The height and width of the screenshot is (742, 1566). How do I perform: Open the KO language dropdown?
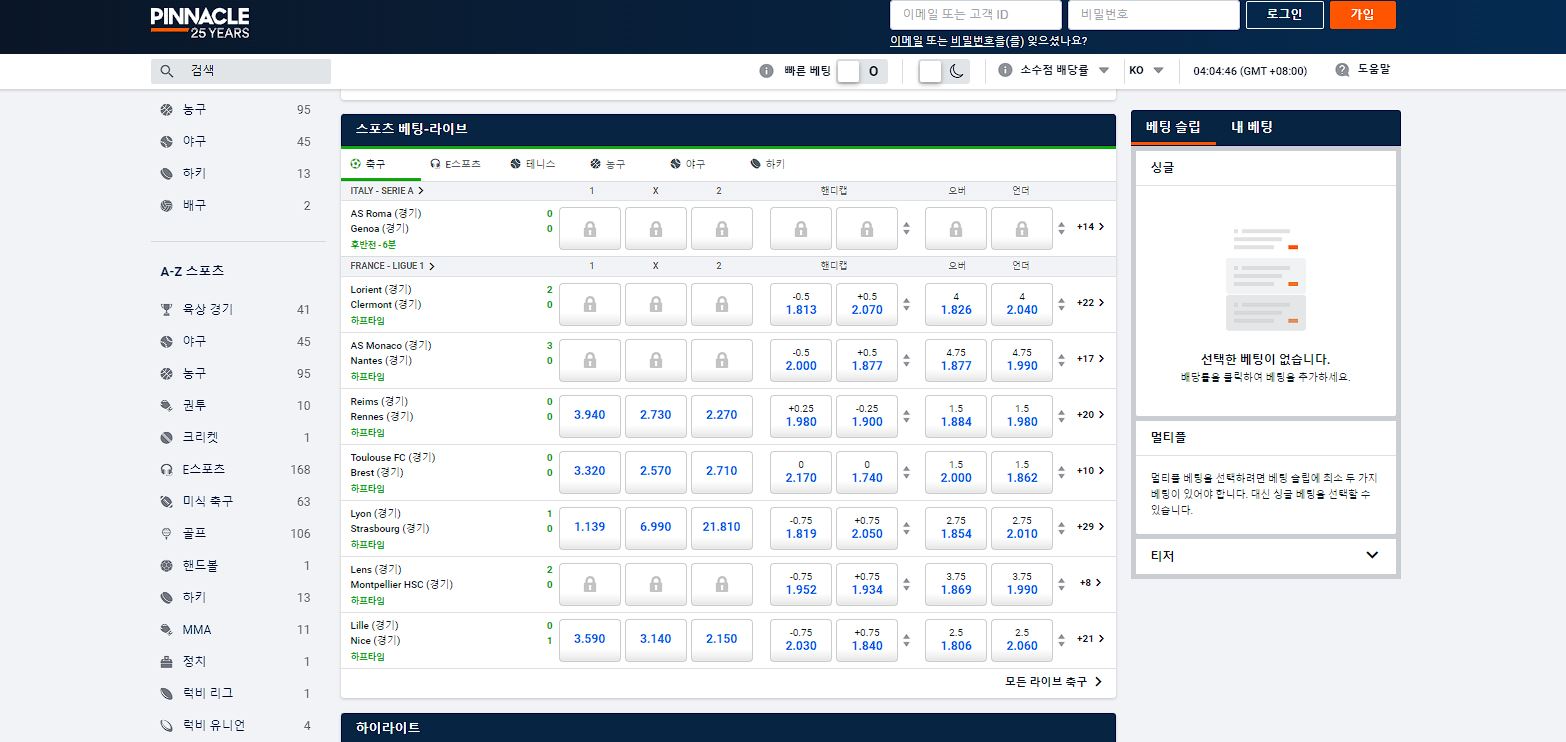tap(1147, 71)
